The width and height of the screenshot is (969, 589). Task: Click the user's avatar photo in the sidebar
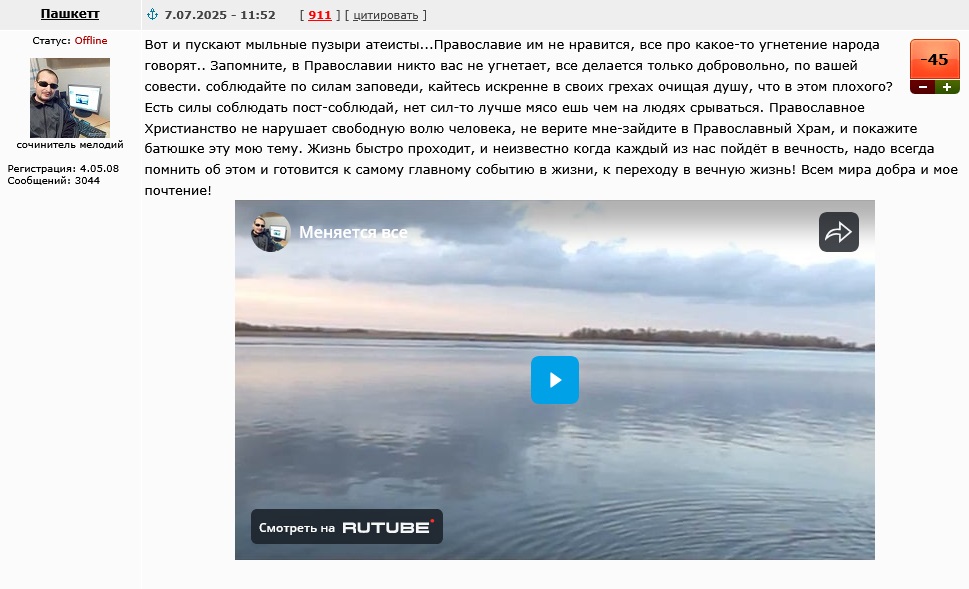pyautogui.click(x=70, y=98)
